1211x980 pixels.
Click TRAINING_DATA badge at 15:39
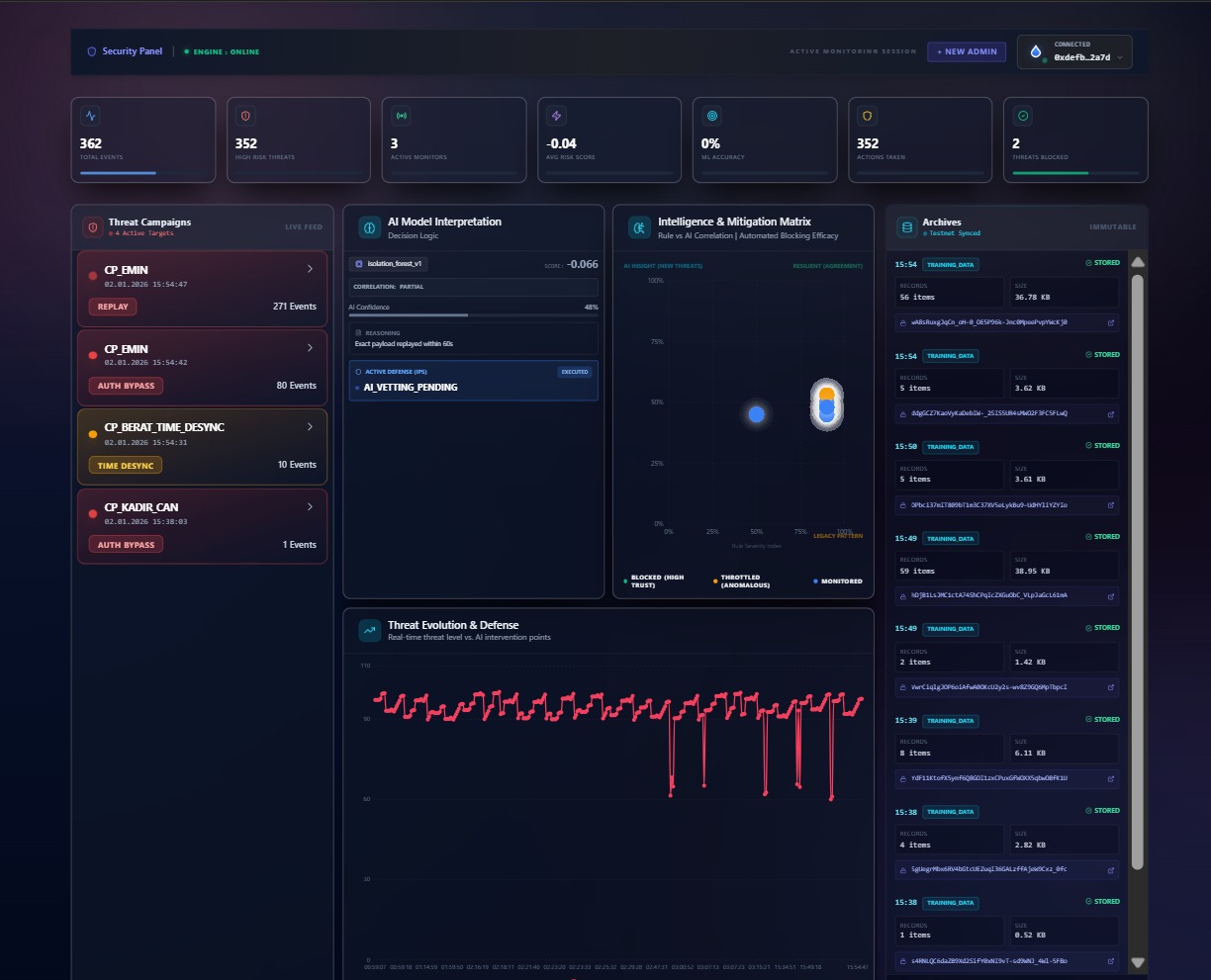(950, 721)
